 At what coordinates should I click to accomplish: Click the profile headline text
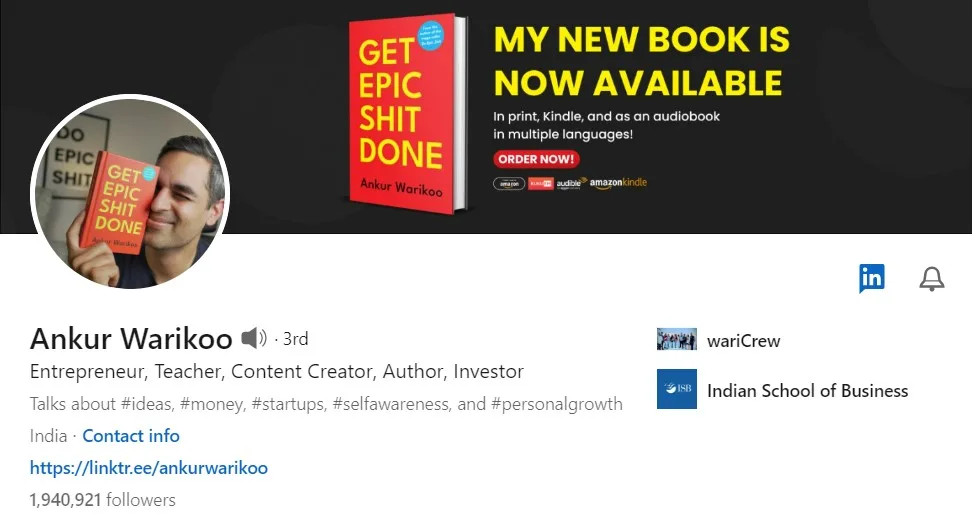click(276, 372)
